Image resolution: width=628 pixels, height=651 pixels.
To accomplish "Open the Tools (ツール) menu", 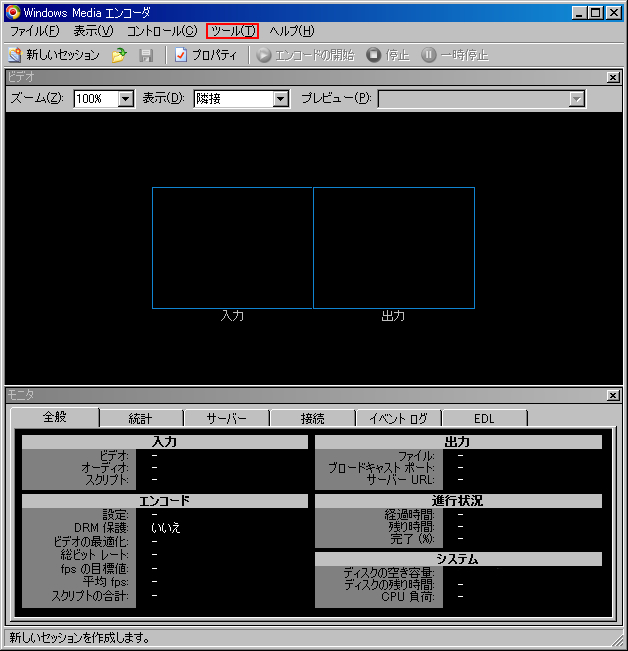I will (232, 31).
